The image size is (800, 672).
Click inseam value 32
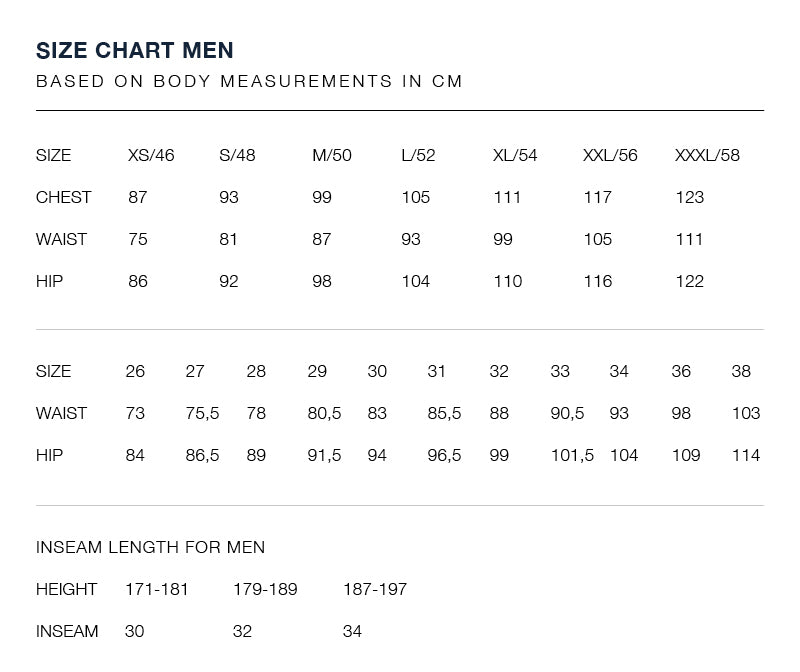coord(242,631)
